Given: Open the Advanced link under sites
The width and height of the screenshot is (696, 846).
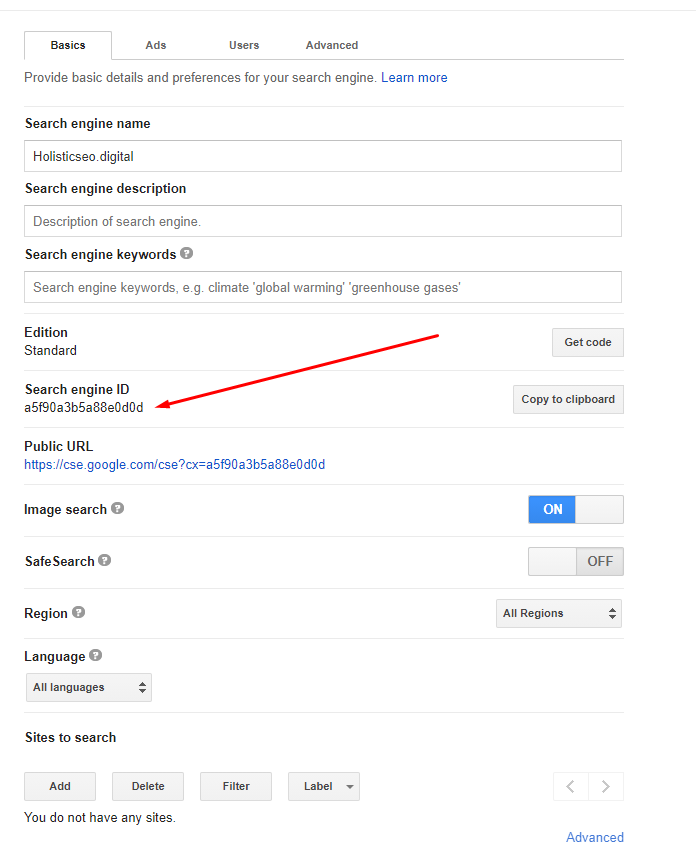Looking at the screenshot, I should click(595, 837).
